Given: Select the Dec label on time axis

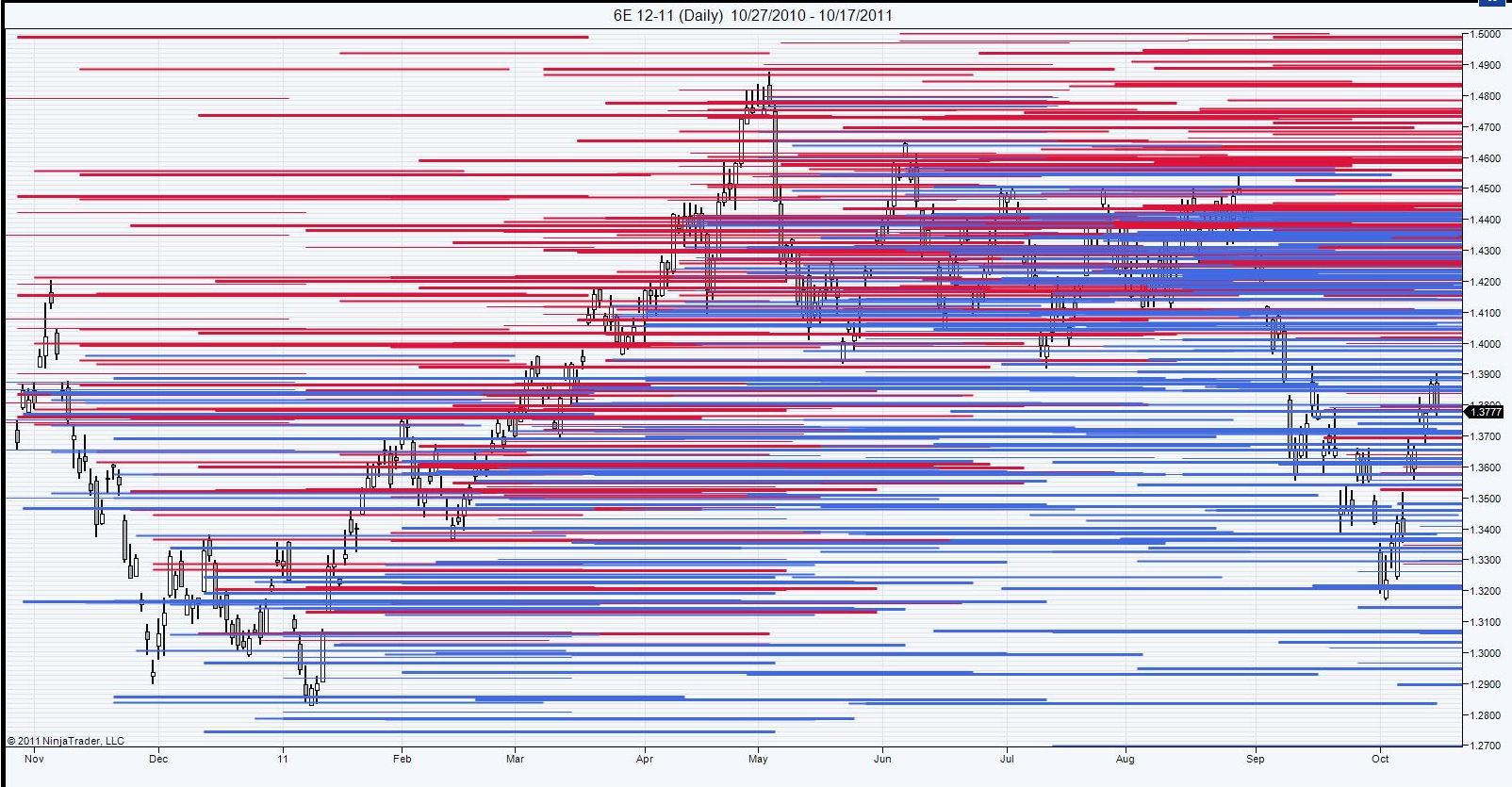Looking at the screenshot, I should pos(158,759).
